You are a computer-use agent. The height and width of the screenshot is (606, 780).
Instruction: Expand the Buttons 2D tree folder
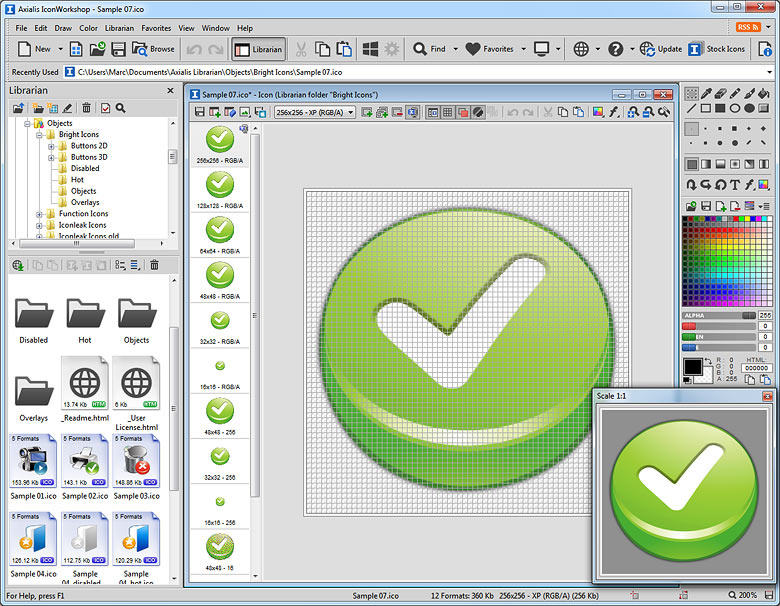(50, 146)
